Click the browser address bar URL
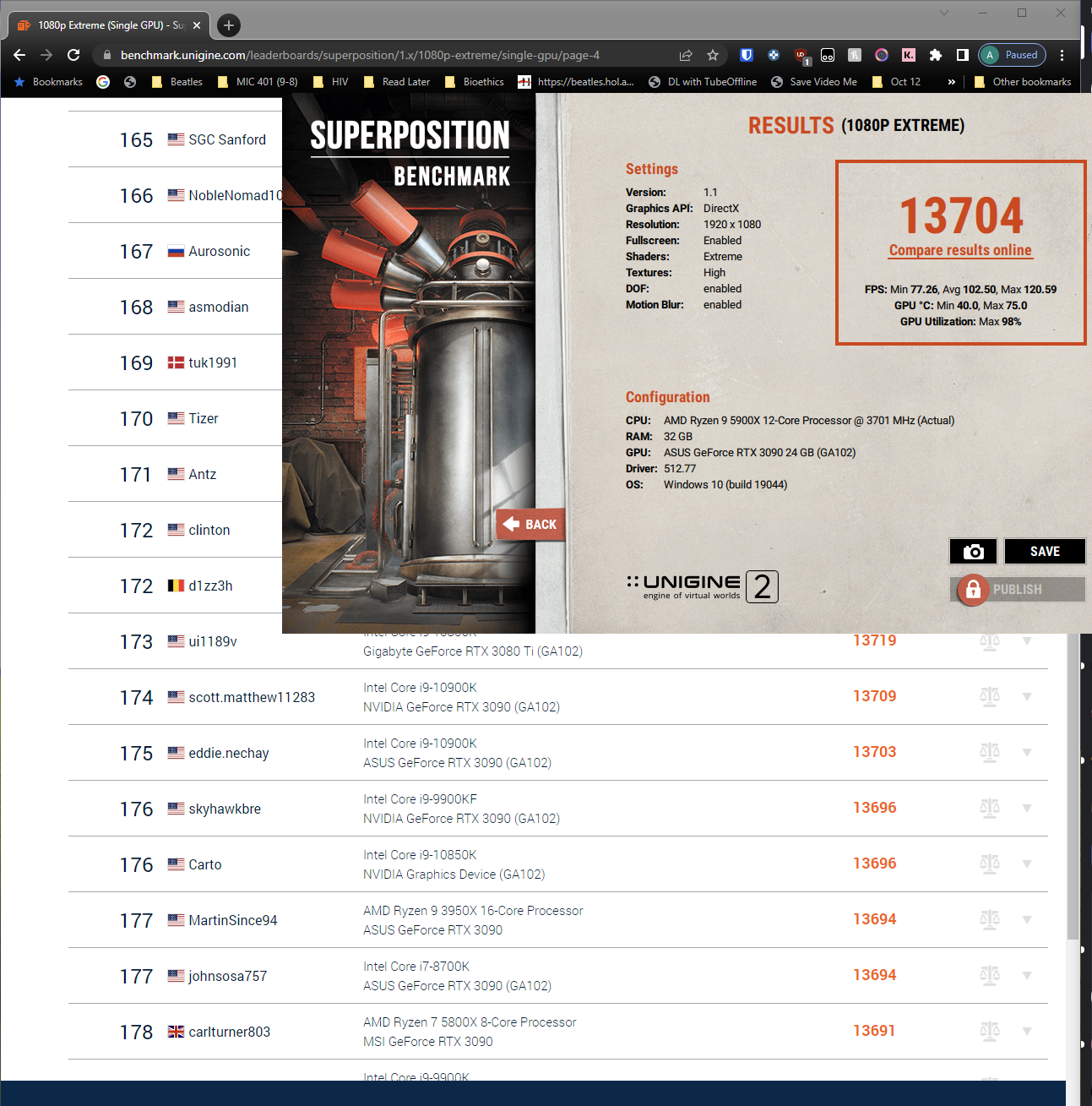This screenshot has height=1106, width=1092. [x=360, y=55]
